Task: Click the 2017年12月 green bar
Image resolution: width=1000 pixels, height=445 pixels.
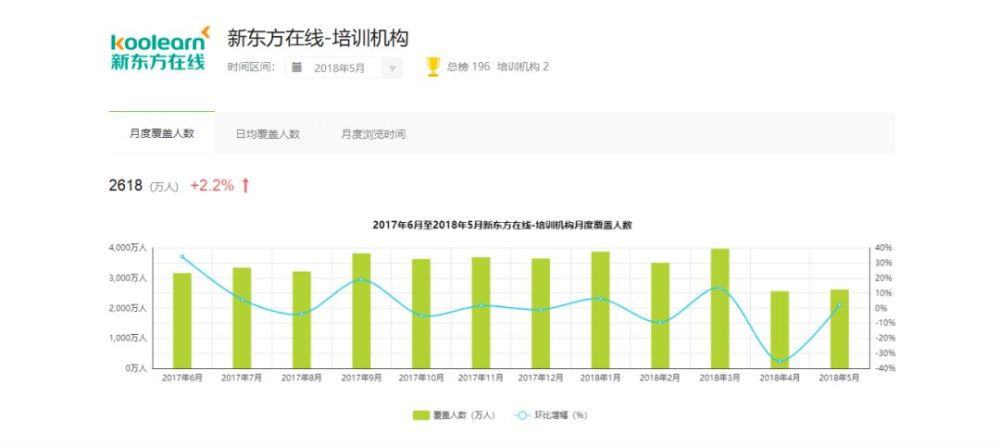Action: click(541, 314)
